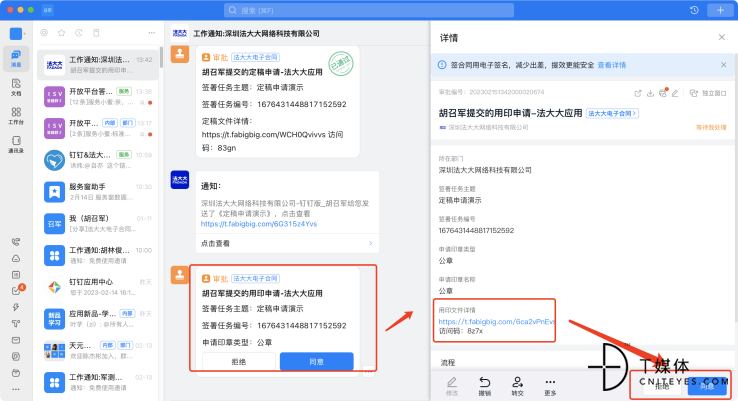Open the 工作通知:军测... conversation
The image size is (738, 401).
[x=98, y=382]
